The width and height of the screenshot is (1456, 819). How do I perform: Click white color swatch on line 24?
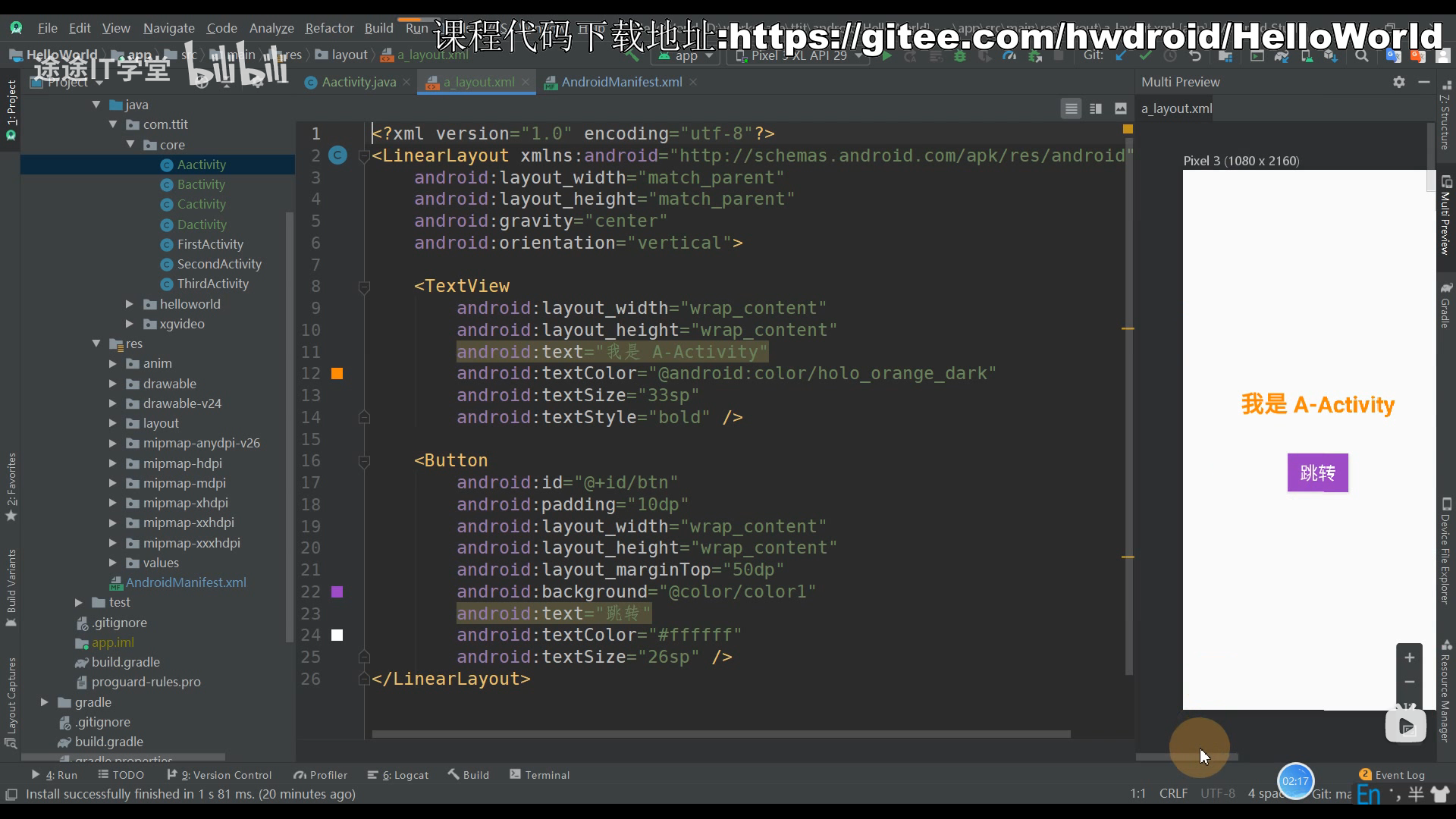tap(337, 635)
